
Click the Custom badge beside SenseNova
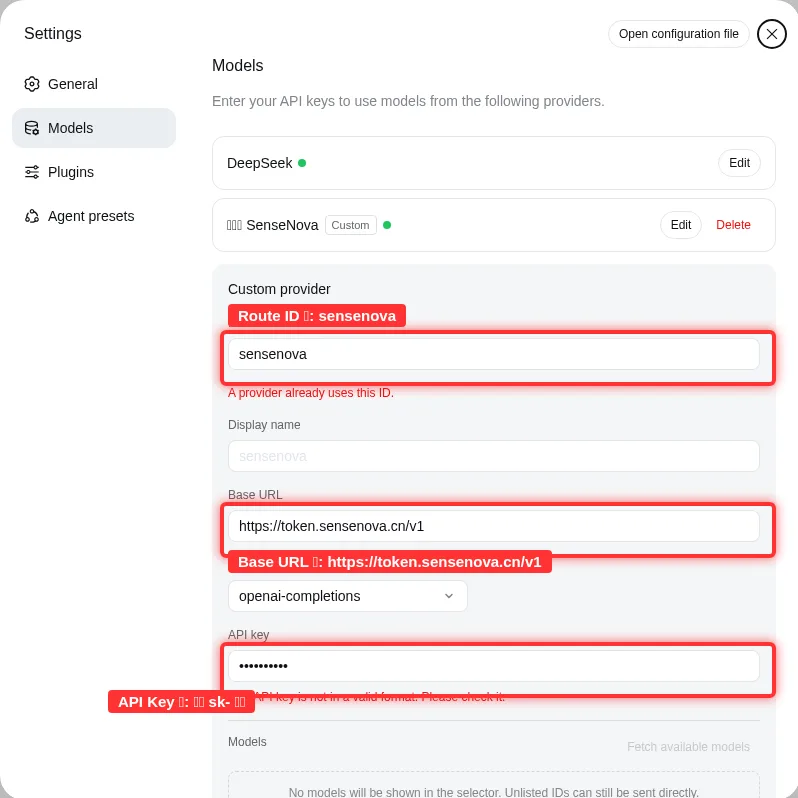[351, 225]
